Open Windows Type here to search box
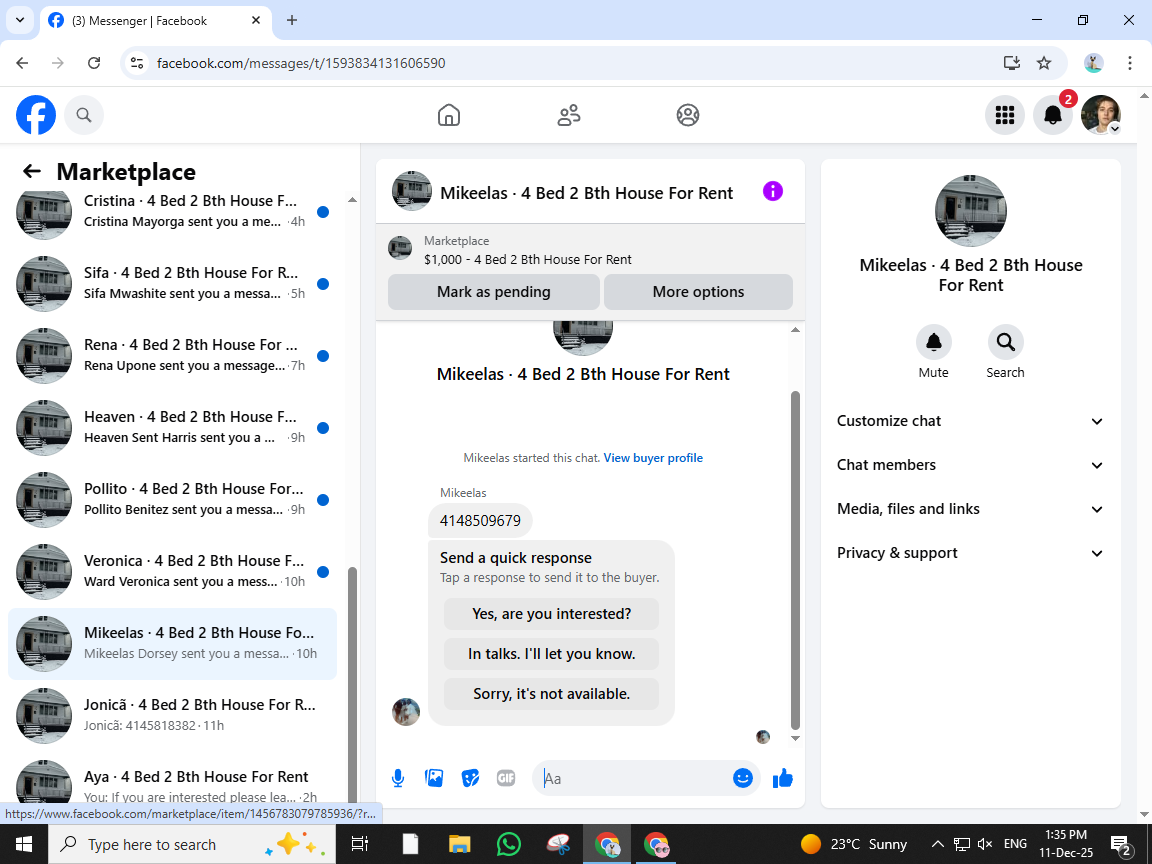The width and height of the screenshot is (1152, 864). point(192,844)
